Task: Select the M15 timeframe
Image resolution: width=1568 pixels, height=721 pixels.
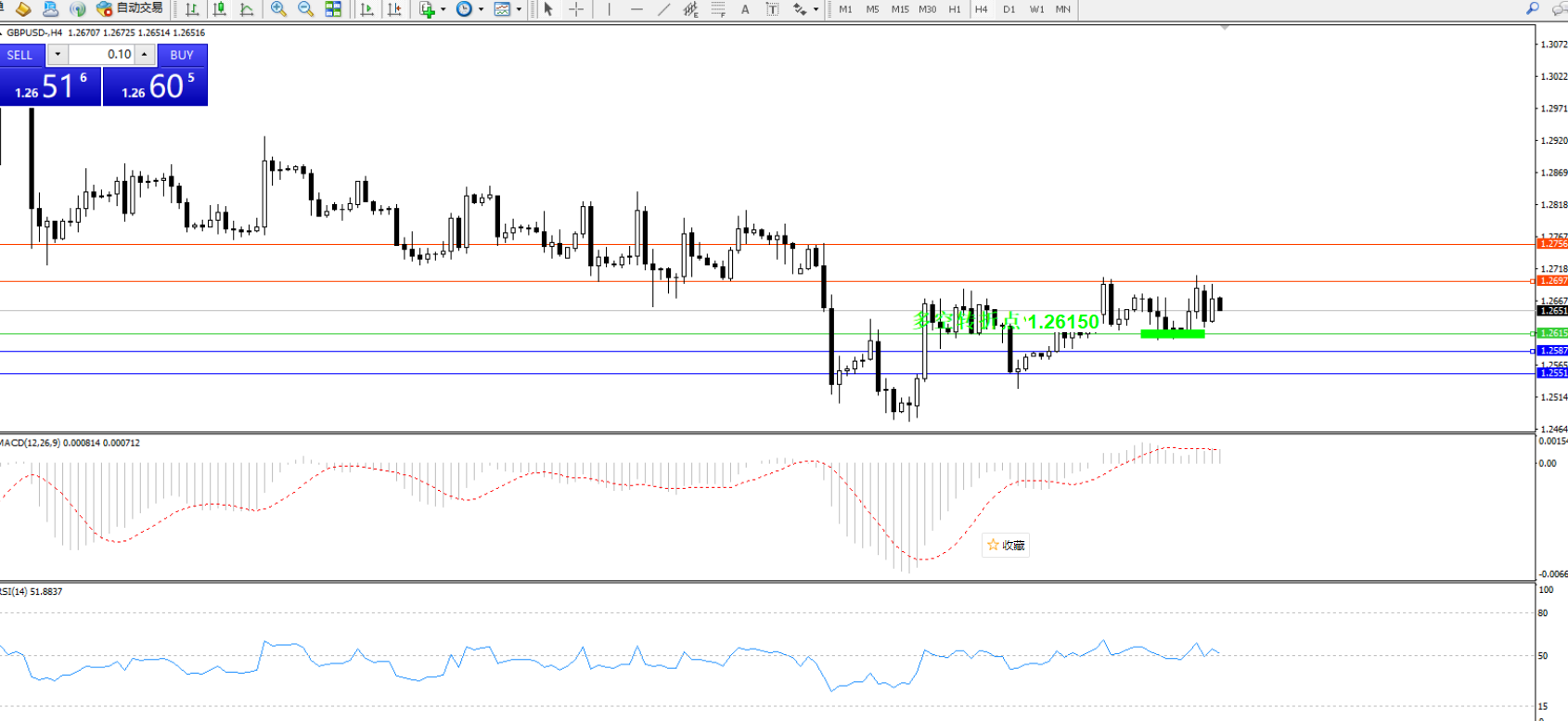Action: [x=899, y=9]
